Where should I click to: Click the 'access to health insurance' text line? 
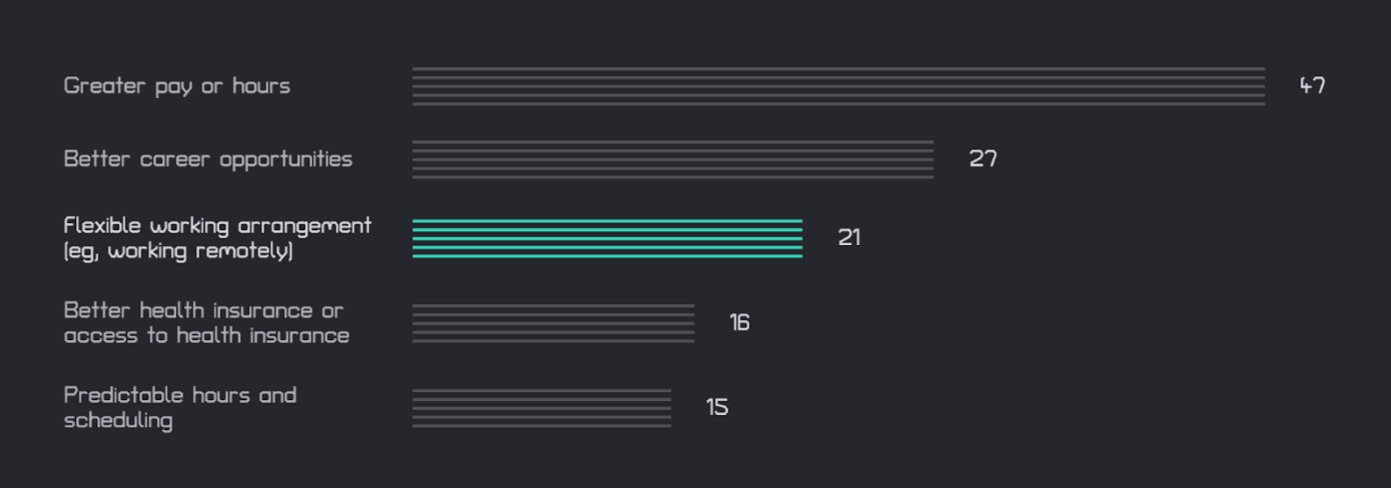point(206,335)
